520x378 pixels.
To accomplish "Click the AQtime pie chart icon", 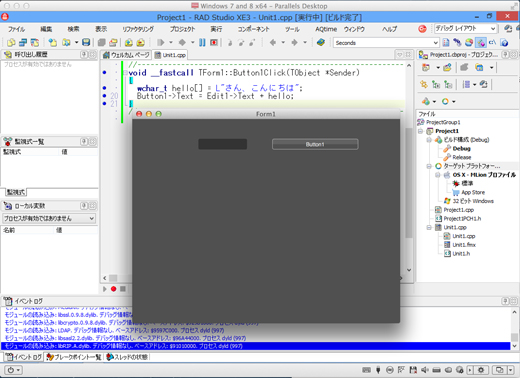I will (469, 42).
